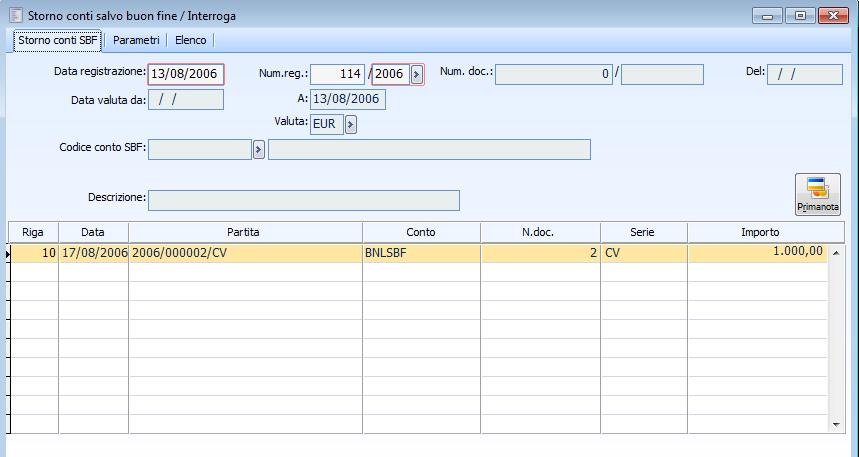
Task: Open Primanota with its icon button
Action: 817,195
